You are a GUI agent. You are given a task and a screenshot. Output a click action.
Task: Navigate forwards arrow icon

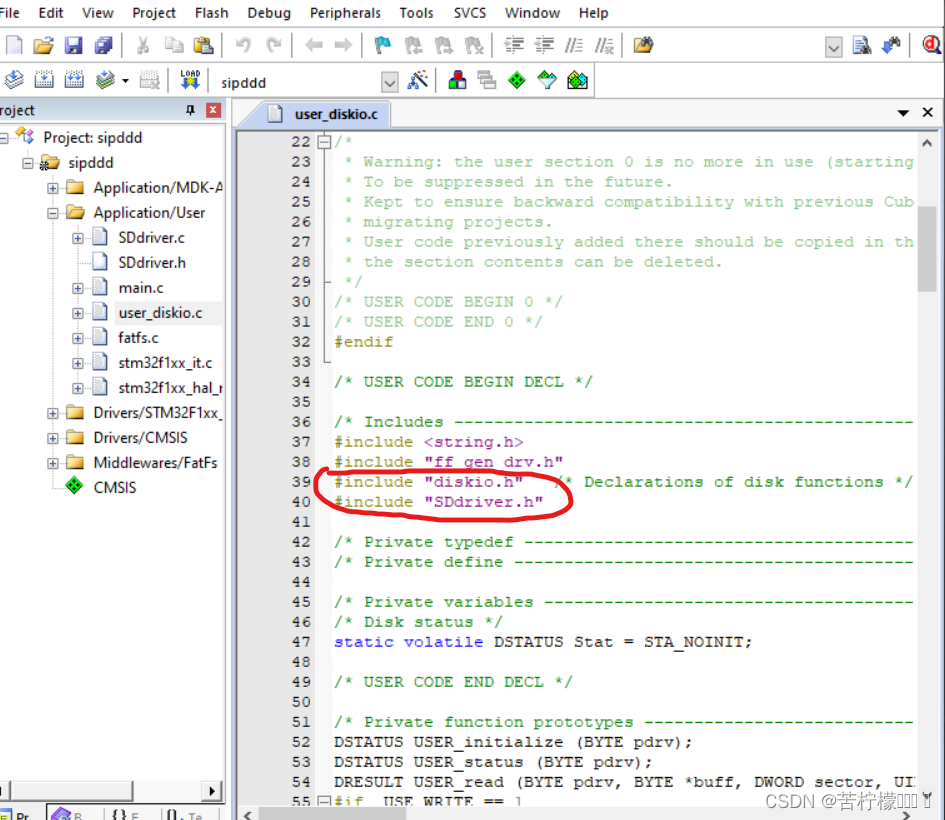click(344, 45)
